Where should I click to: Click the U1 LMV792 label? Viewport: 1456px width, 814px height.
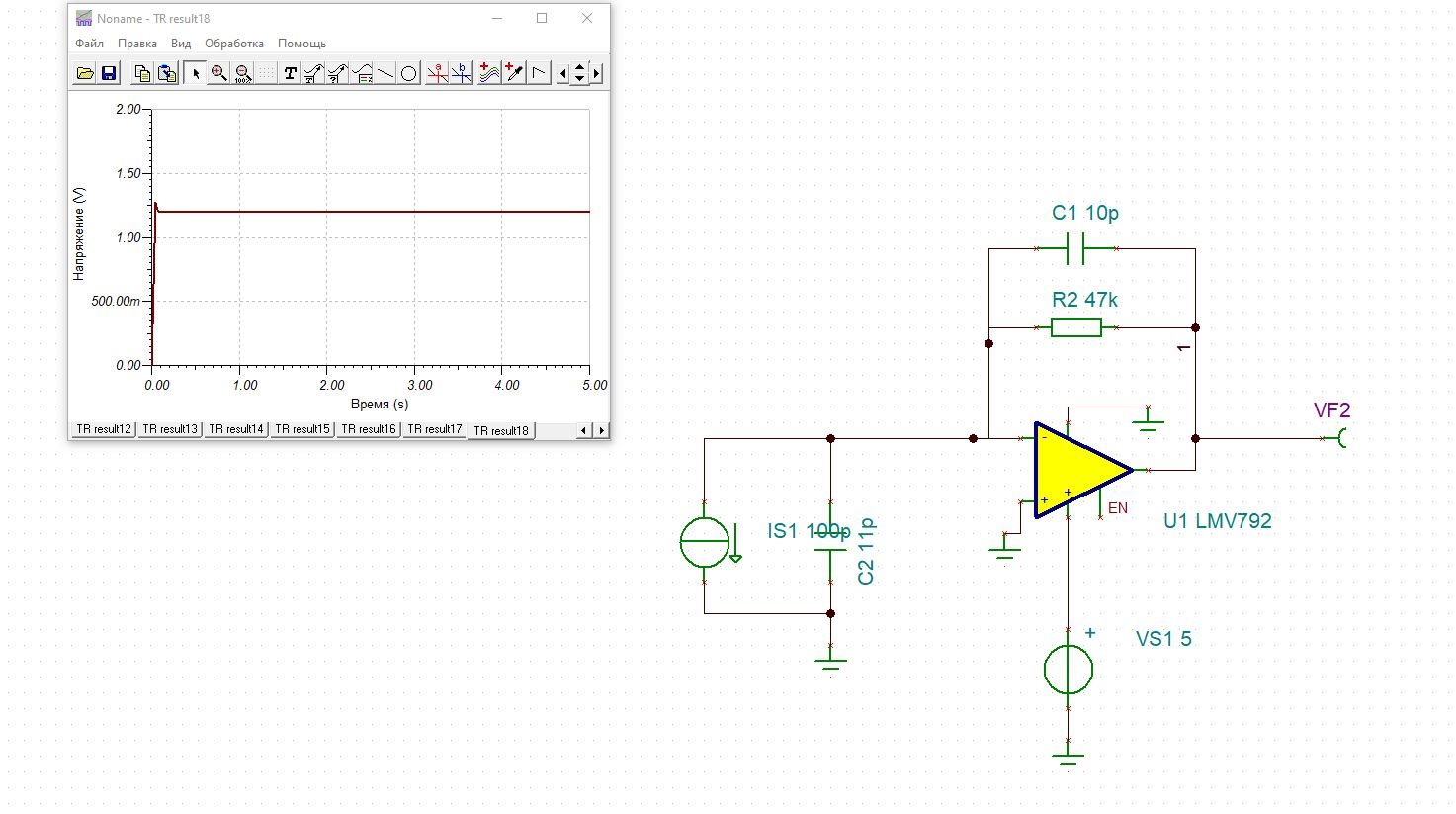click(x=1217, y=521)
